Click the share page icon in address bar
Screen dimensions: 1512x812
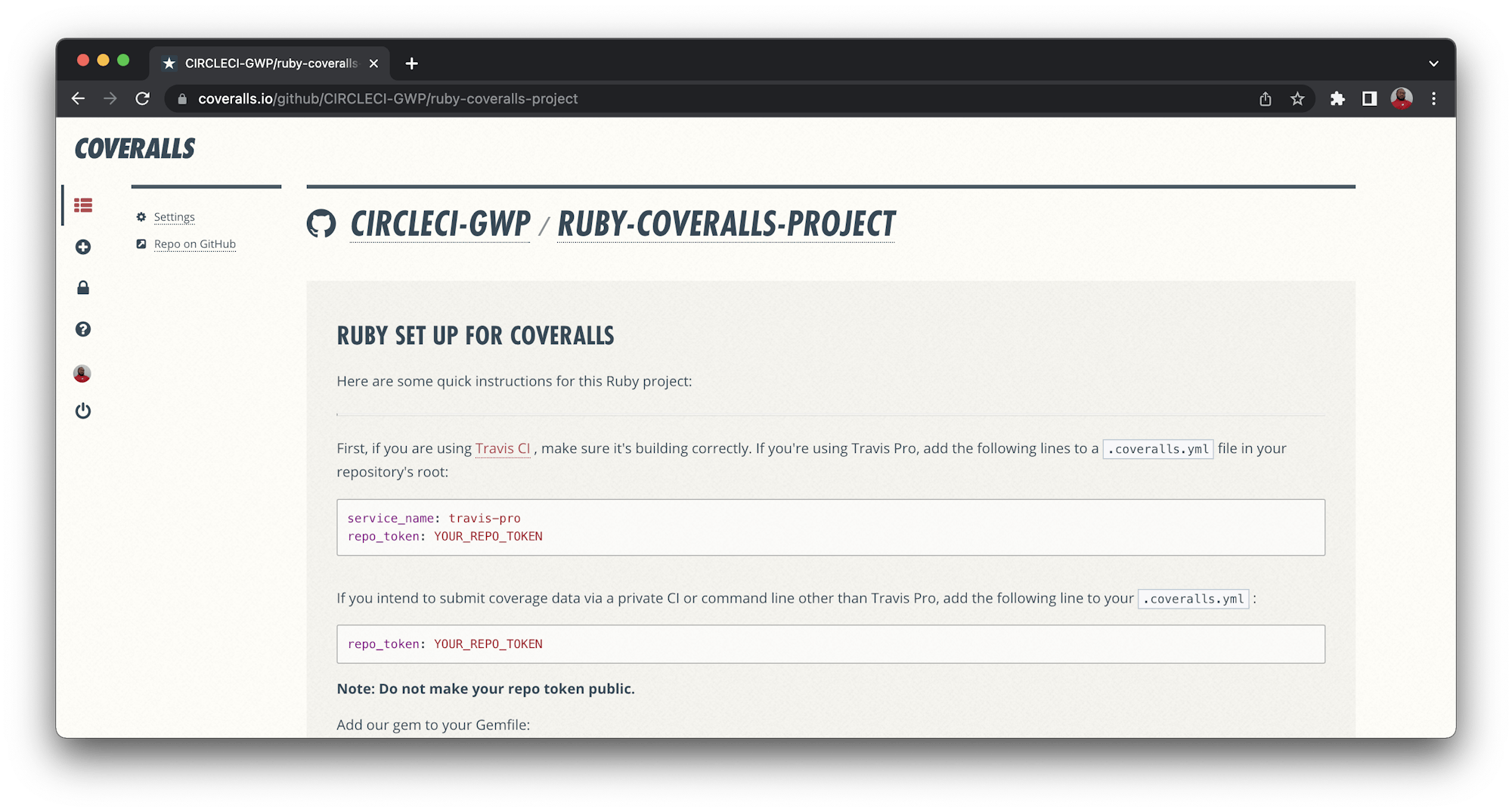pyautogui.click(x=1265, y=99)
